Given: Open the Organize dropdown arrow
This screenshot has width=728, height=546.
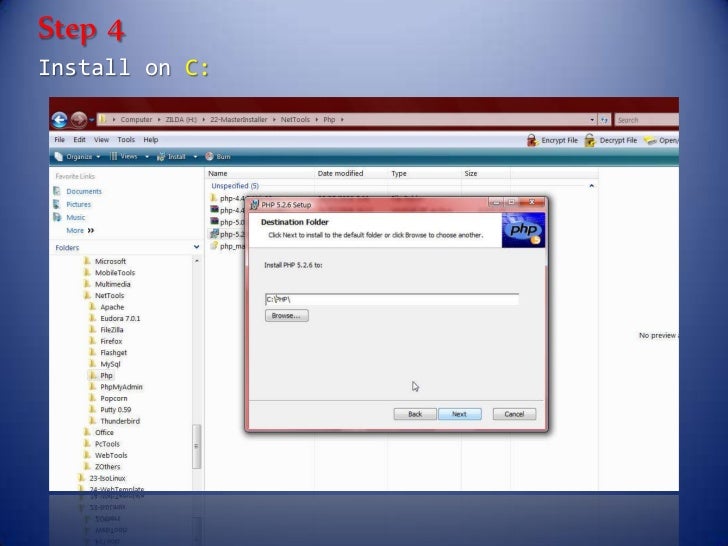Looking at the screenshot, I should coord(98,157).
